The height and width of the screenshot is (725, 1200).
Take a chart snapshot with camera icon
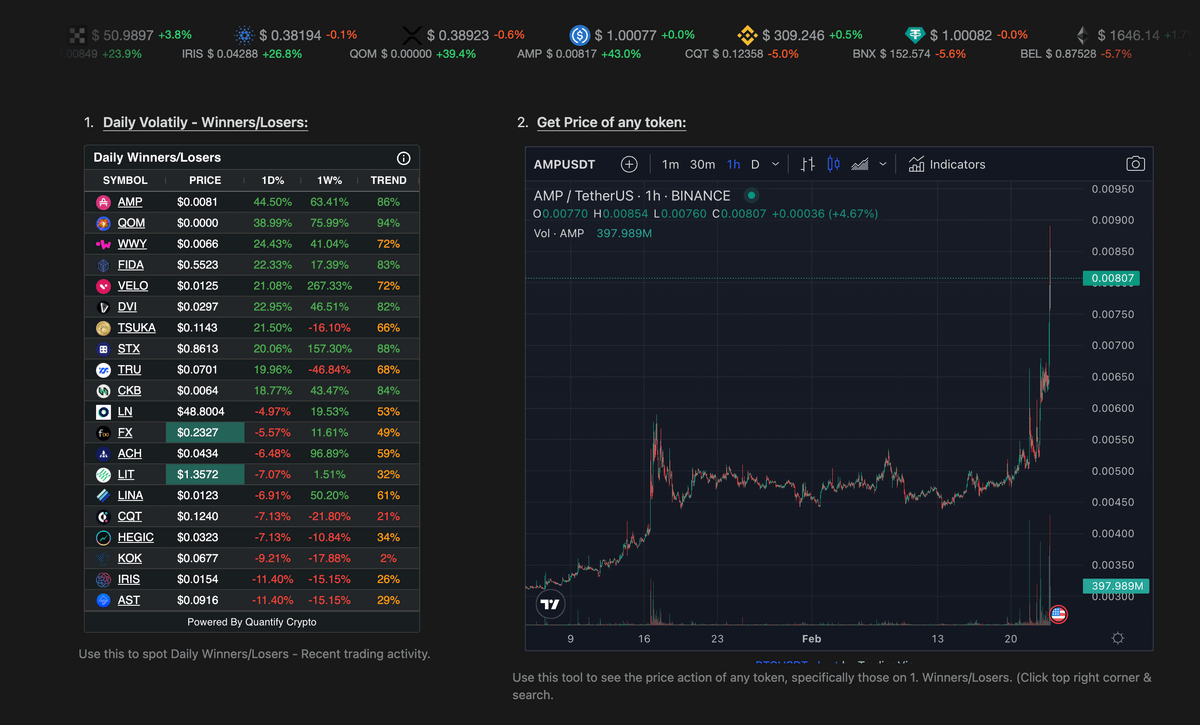click(1135, 164)
